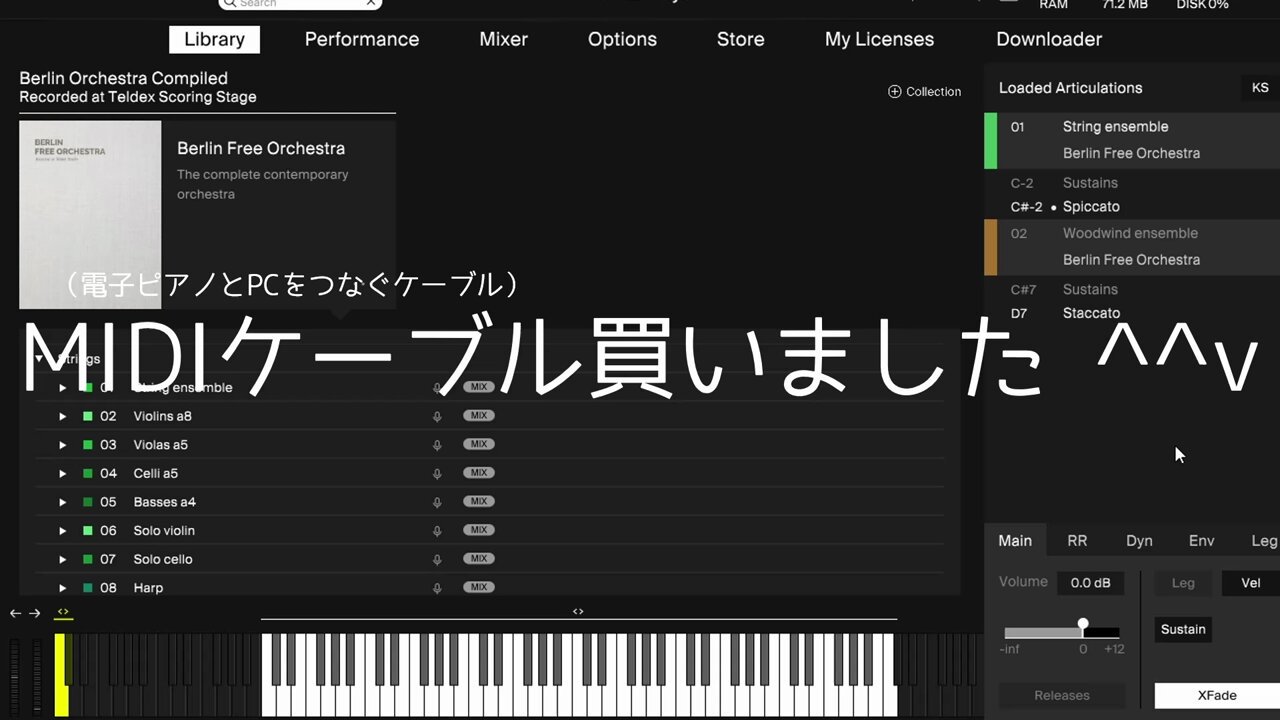Screen dimensions: 1280x720
Task: Select the Berlin Free Orchestra cover thumbnail
Action: (90, 215)
